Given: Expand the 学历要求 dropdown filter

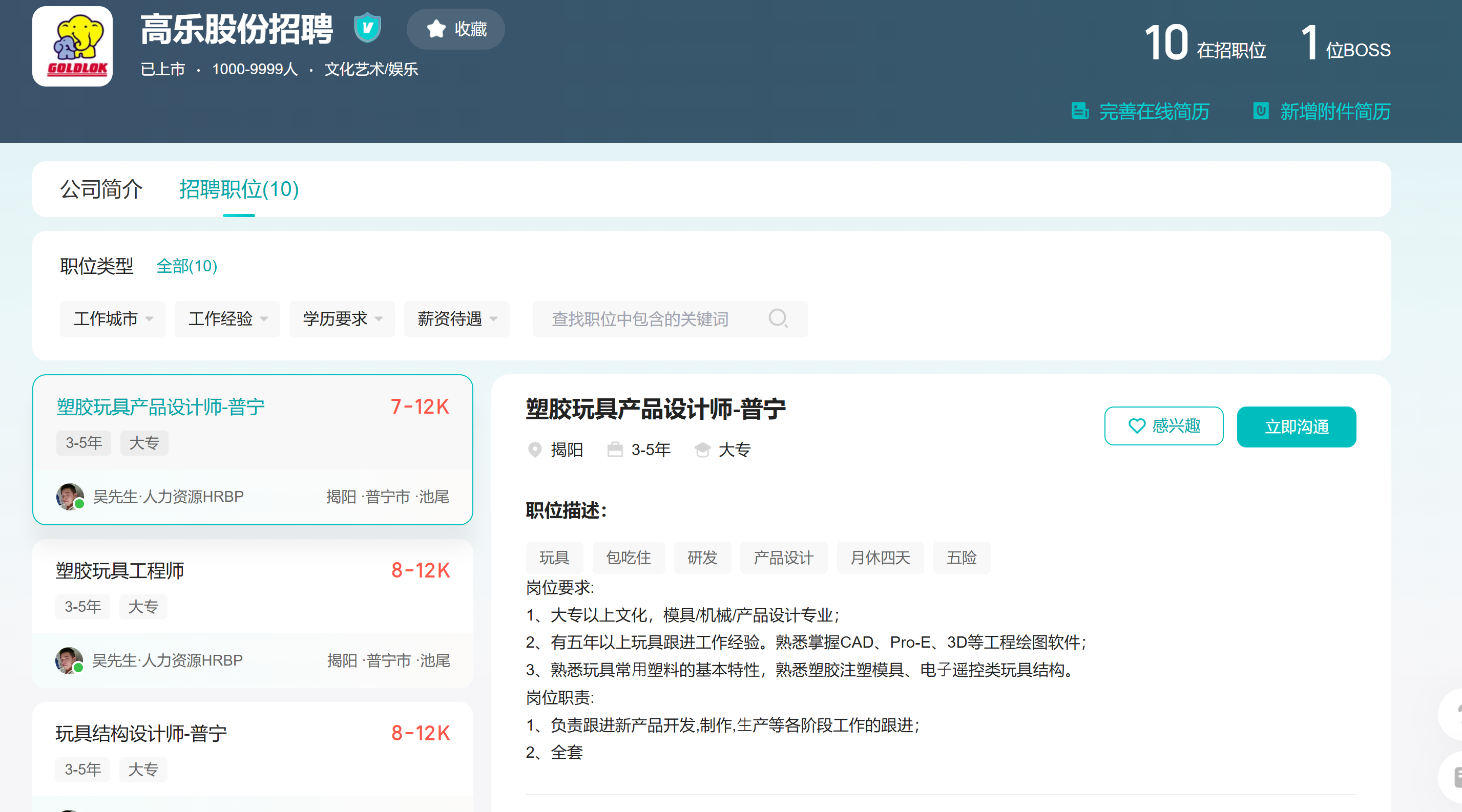Looking at the screenshot, I should tap(342, 319).
